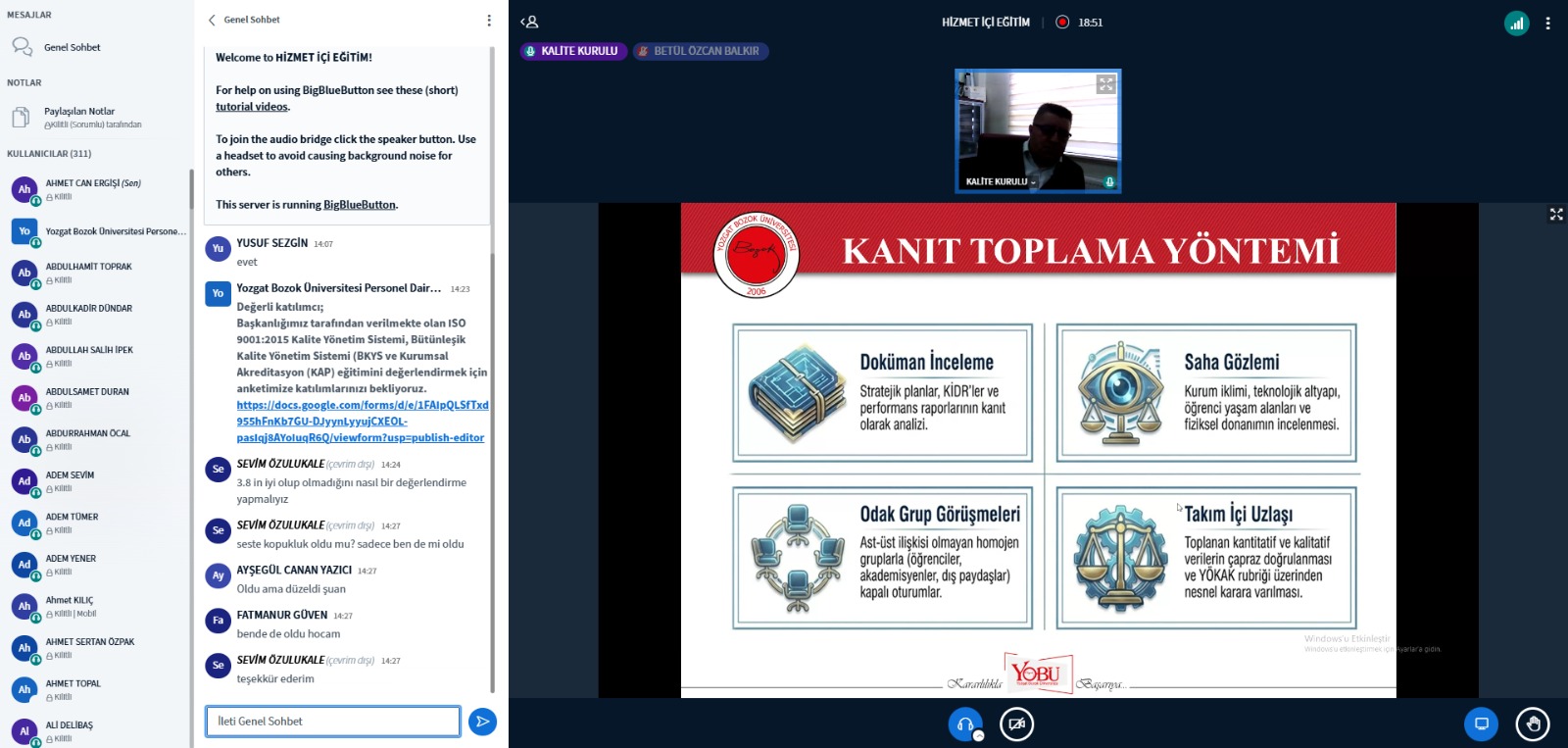Open the tutorial videos link
This screenshot has height=748, width=1568.
(252, 107)
